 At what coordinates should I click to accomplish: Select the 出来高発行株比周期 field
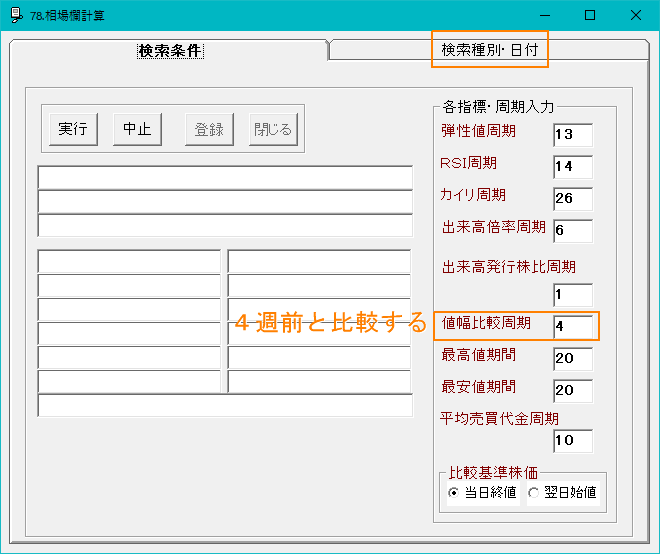572,295
